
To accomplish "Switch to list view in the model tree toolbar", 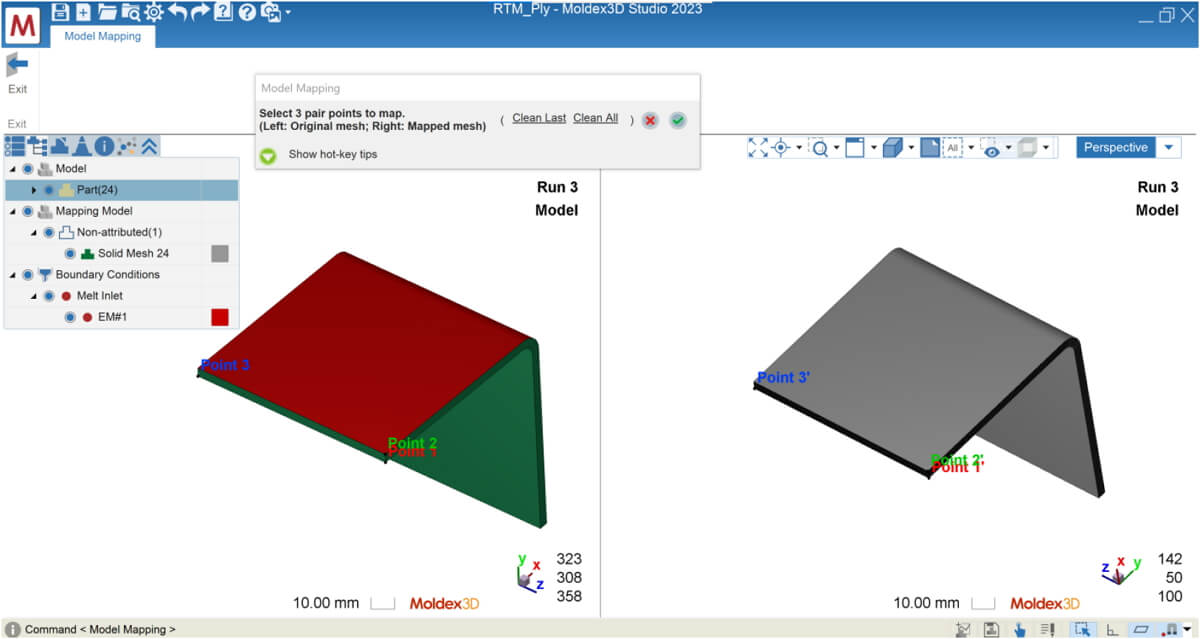I will pos(14,146).
